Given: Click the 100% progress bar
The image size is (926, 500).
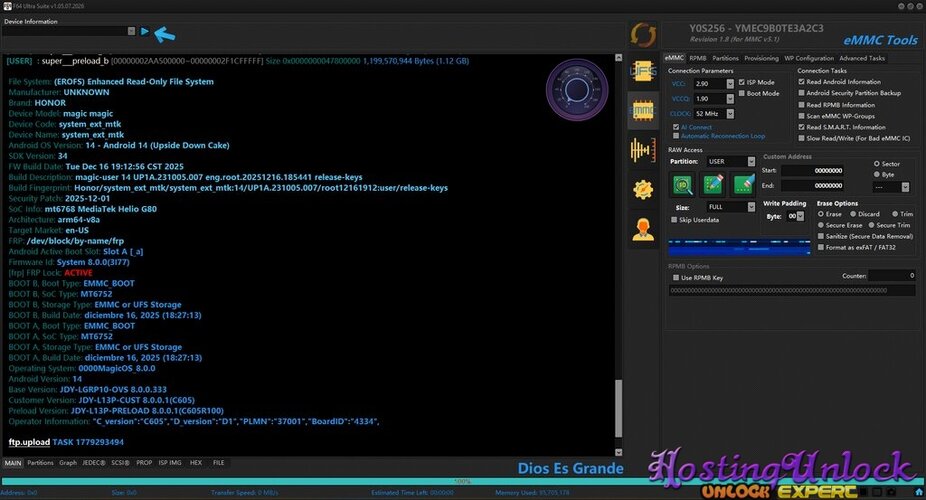Looking at the screenshot, I should (461, 481).
